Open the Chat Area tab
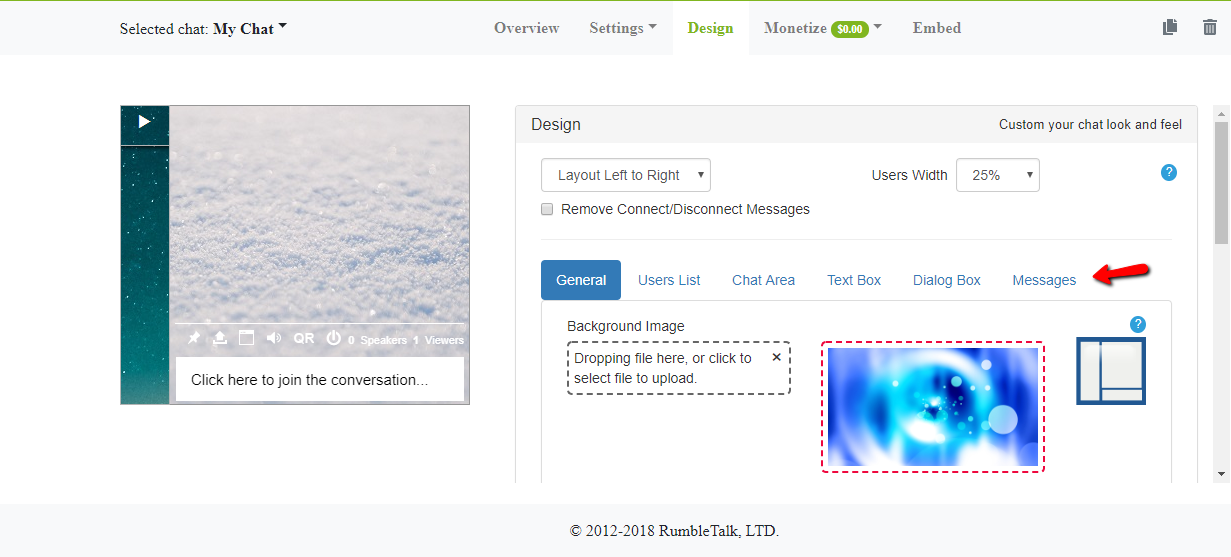The image size is (1231, 557). coord(763,280)
